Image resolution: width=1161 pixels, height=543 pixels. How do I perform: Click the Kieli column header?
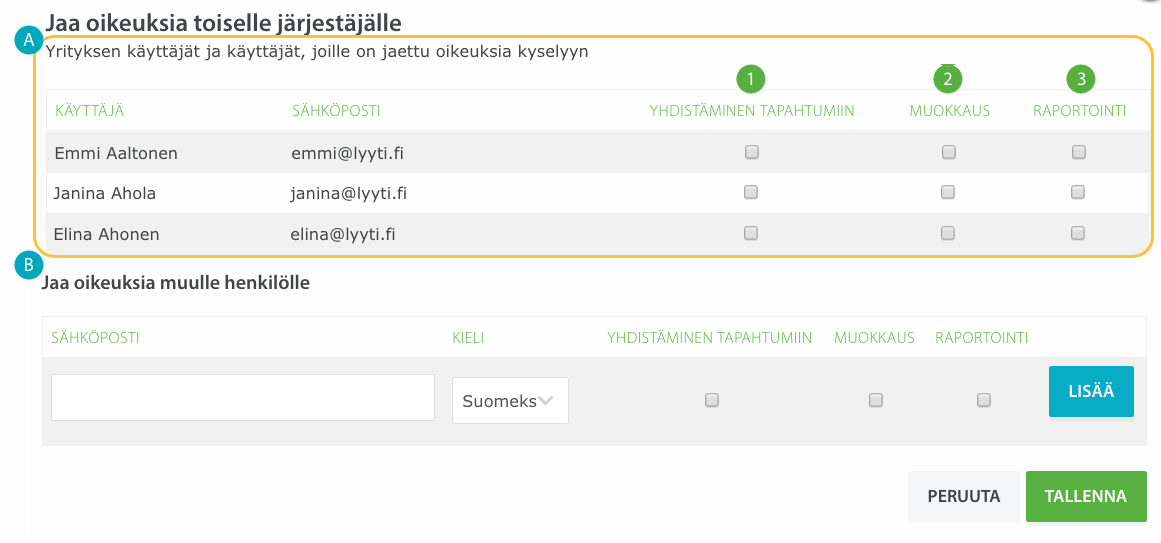pos(468,338)
